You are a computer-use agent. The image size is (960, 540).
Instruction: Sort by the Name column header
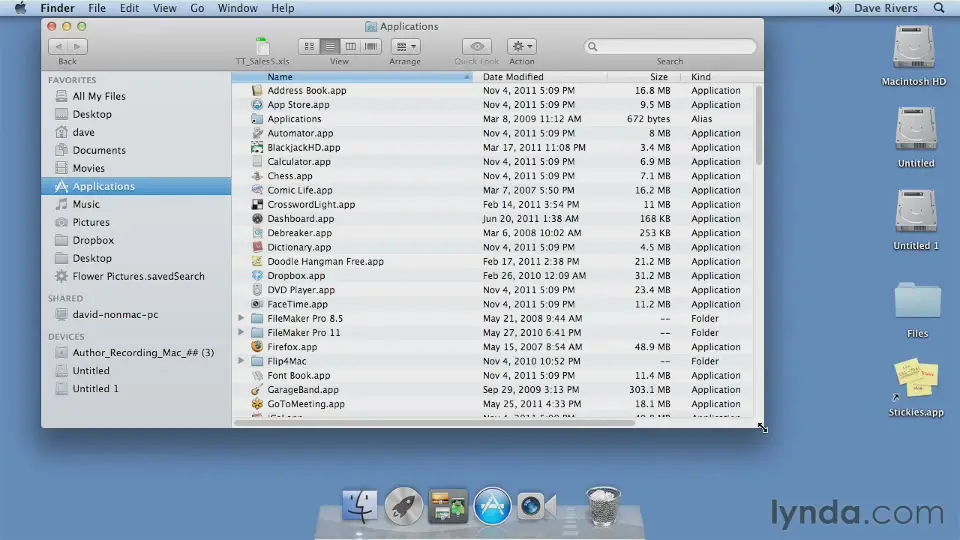pyautogui.click(x=352, y=77)
